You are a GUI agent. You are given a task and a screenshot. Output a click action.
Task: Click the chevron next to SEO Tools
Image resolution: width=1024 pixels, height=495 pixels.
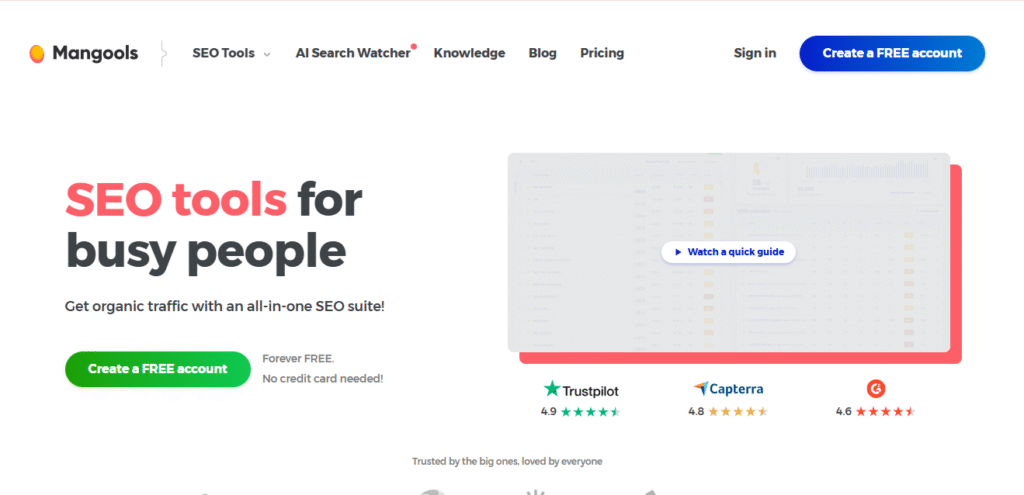coord(267,54)
